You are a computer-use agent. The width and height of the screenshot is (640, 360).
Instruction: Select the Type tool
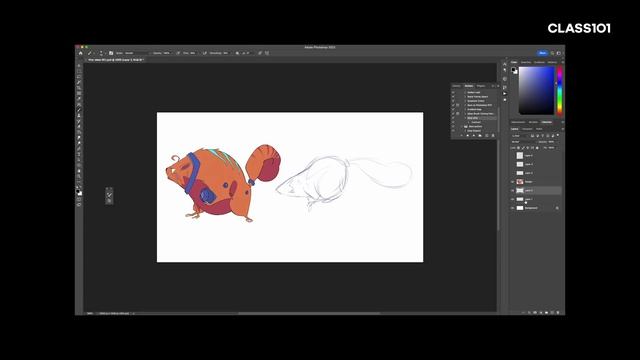(x=79, y=154)
